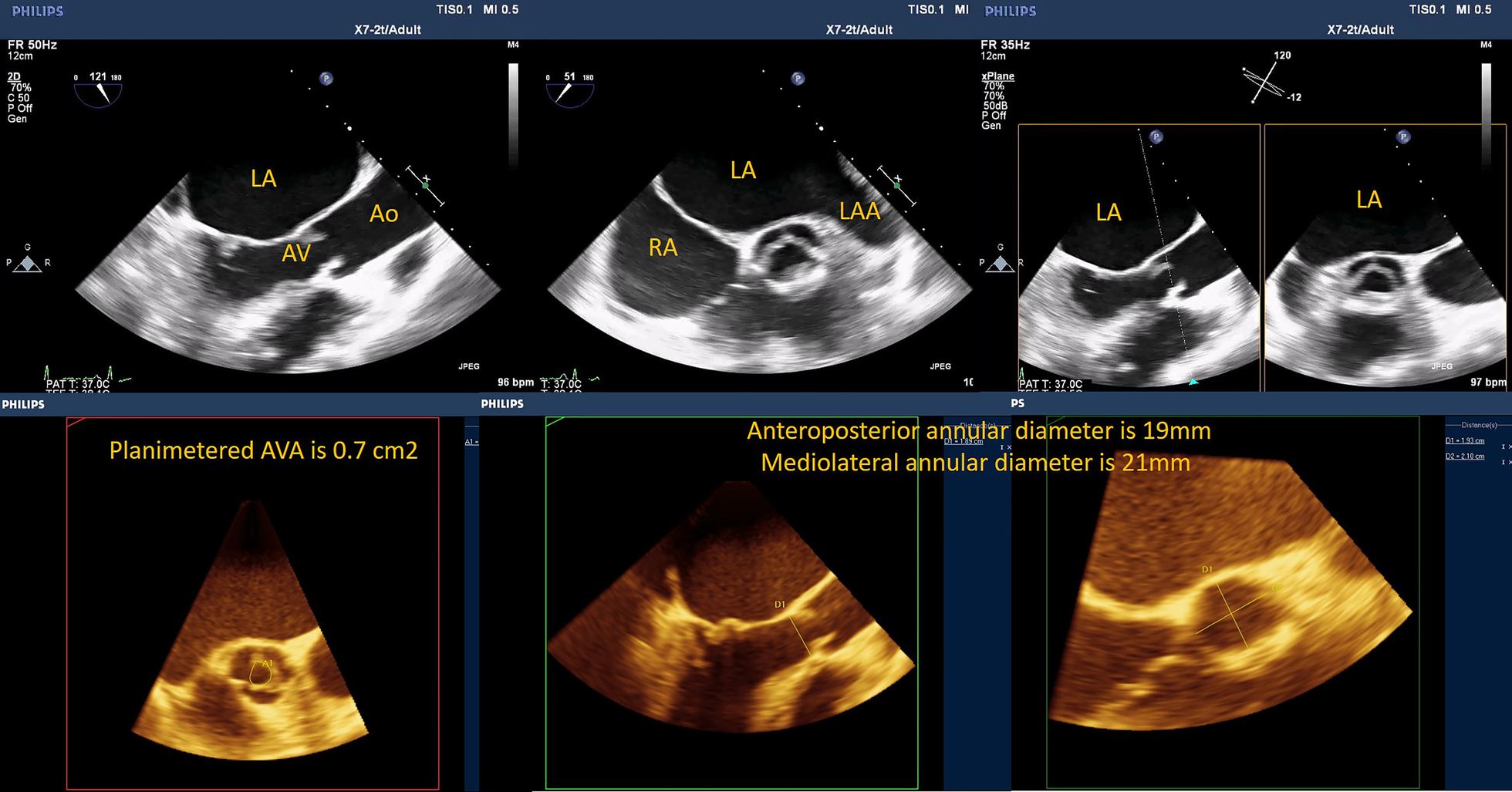Click the LAA label in the 51-degree view
This screenshot has height=792, width=1512.
point(859,211)
